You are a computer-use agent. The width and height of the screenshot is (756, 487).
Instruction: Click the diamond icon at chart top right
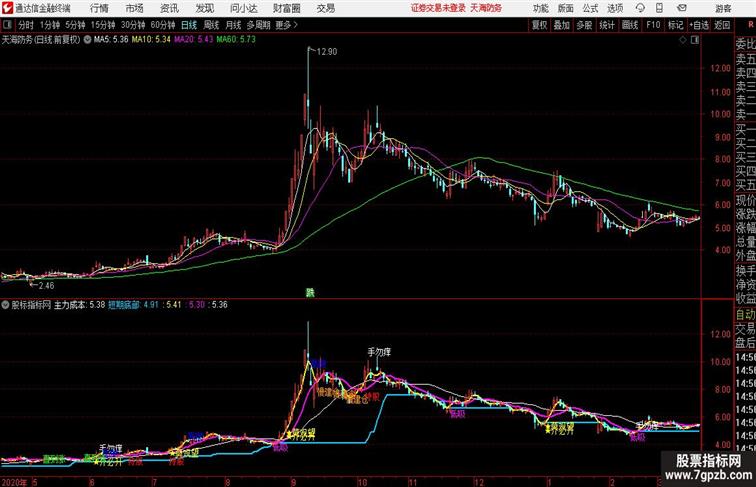pyautogui.click(x=683, y=40)
